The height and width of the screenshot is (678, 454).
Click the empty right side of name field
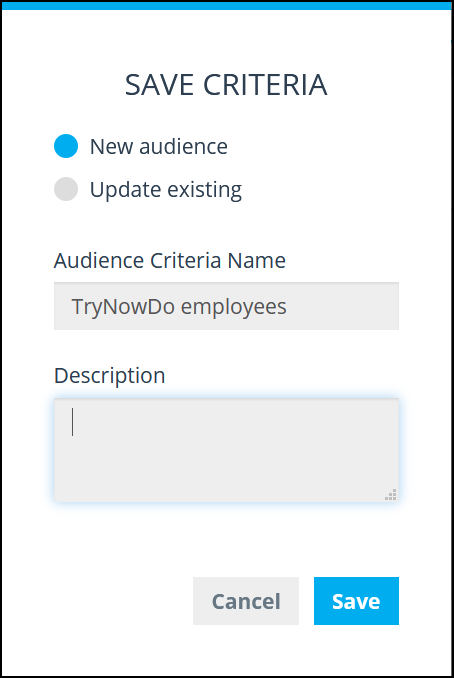pos(344,306)
